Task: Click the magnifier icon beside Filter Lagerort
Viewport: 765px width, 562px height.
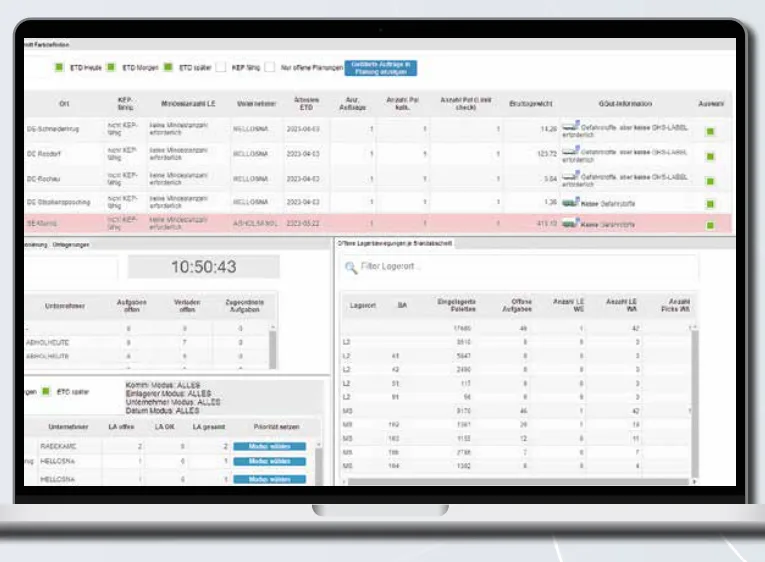Action: [350, 267]
